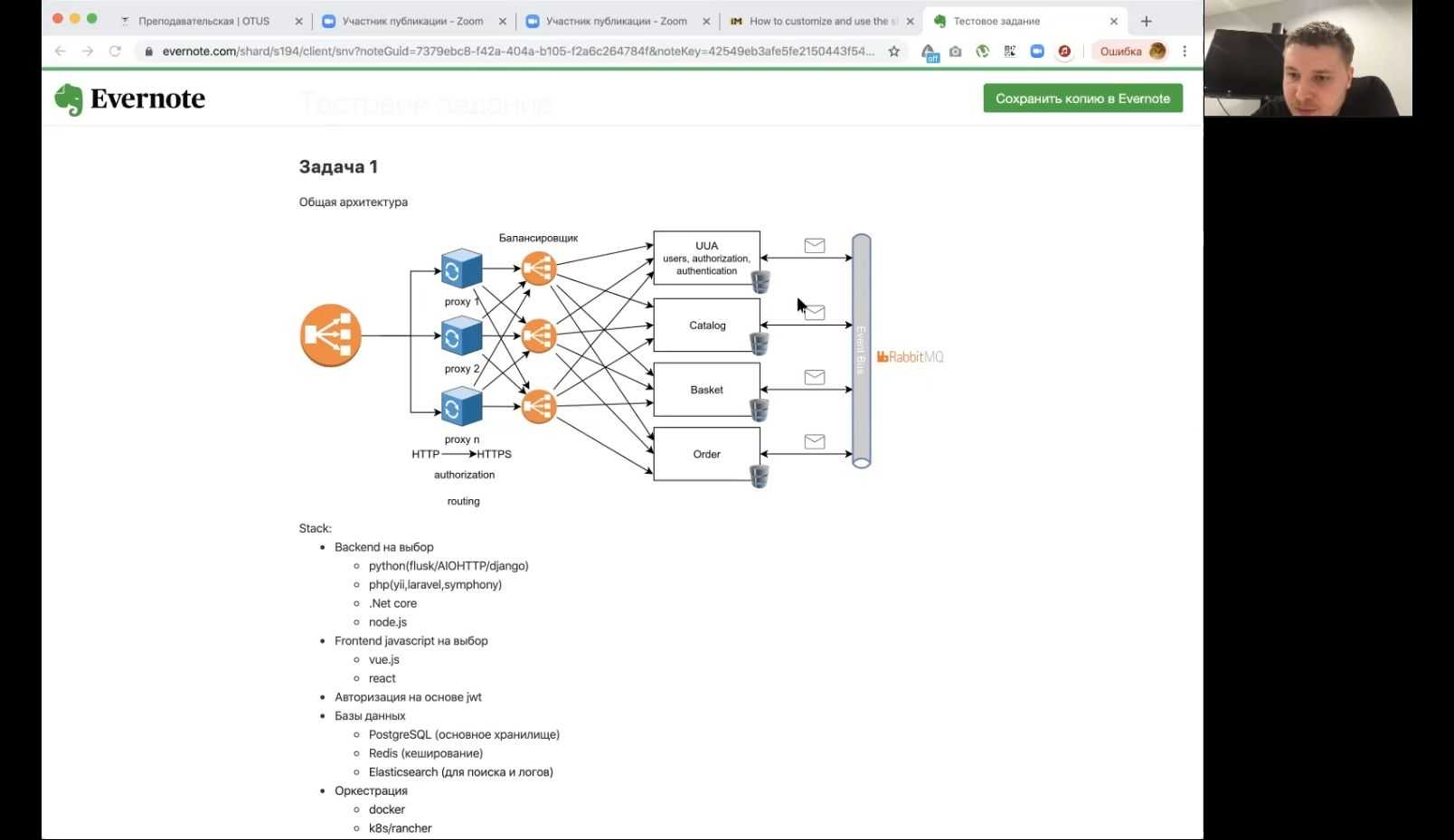
Task: Click the large orange load balancer icon
Action: click(x=331, y=335)
